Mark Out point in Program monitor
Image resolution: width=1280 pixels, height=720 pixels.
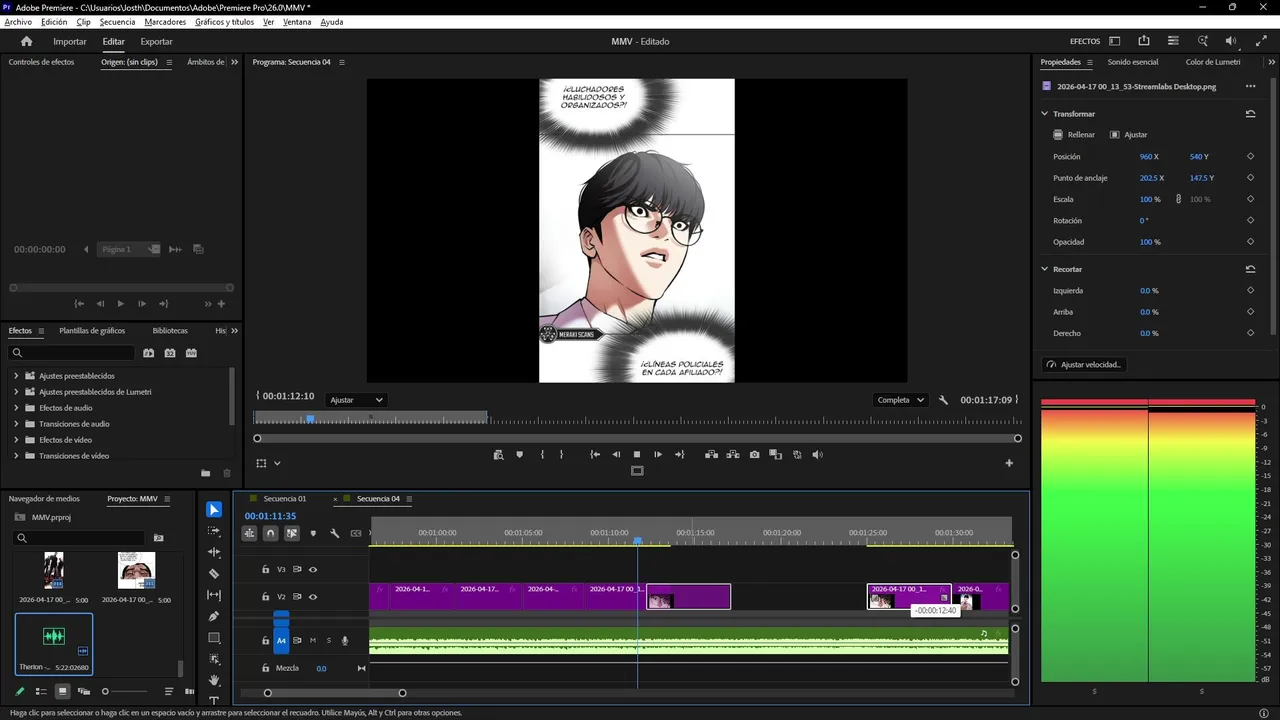pos(561,454)
